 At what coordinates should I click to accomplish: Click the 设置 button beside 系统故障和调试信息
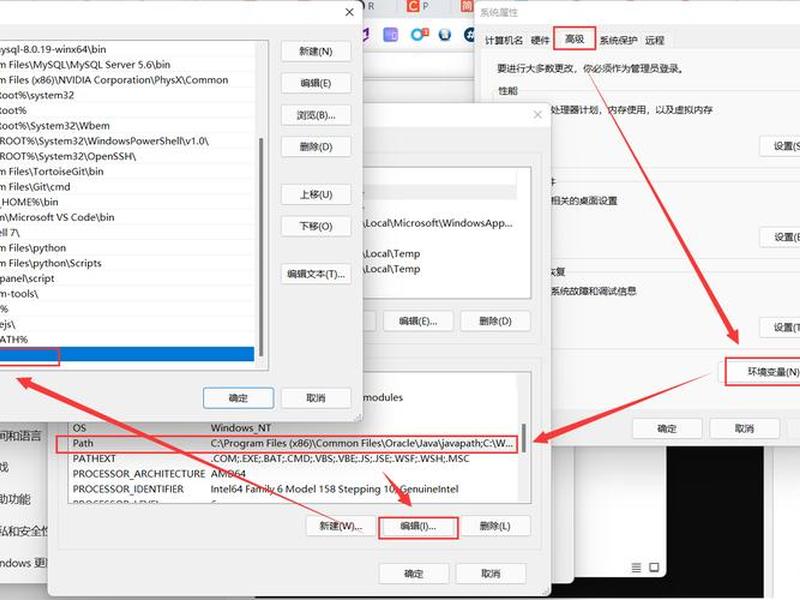tap(780, 328)
